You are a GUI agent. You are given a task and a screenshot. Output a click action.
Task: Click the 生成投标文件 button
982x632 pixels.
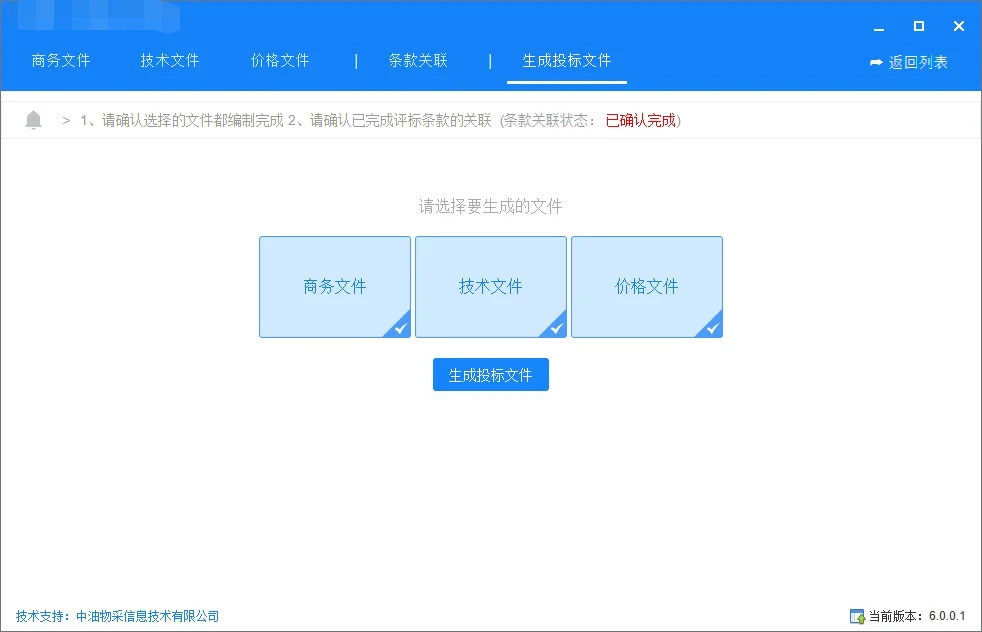[490, 374]
